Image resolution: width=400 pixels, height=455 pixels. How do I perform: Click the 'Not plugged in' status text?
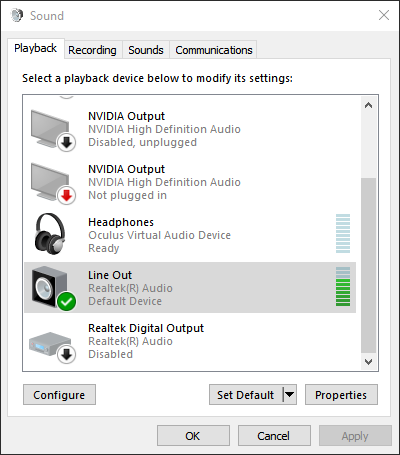point(127,195)
